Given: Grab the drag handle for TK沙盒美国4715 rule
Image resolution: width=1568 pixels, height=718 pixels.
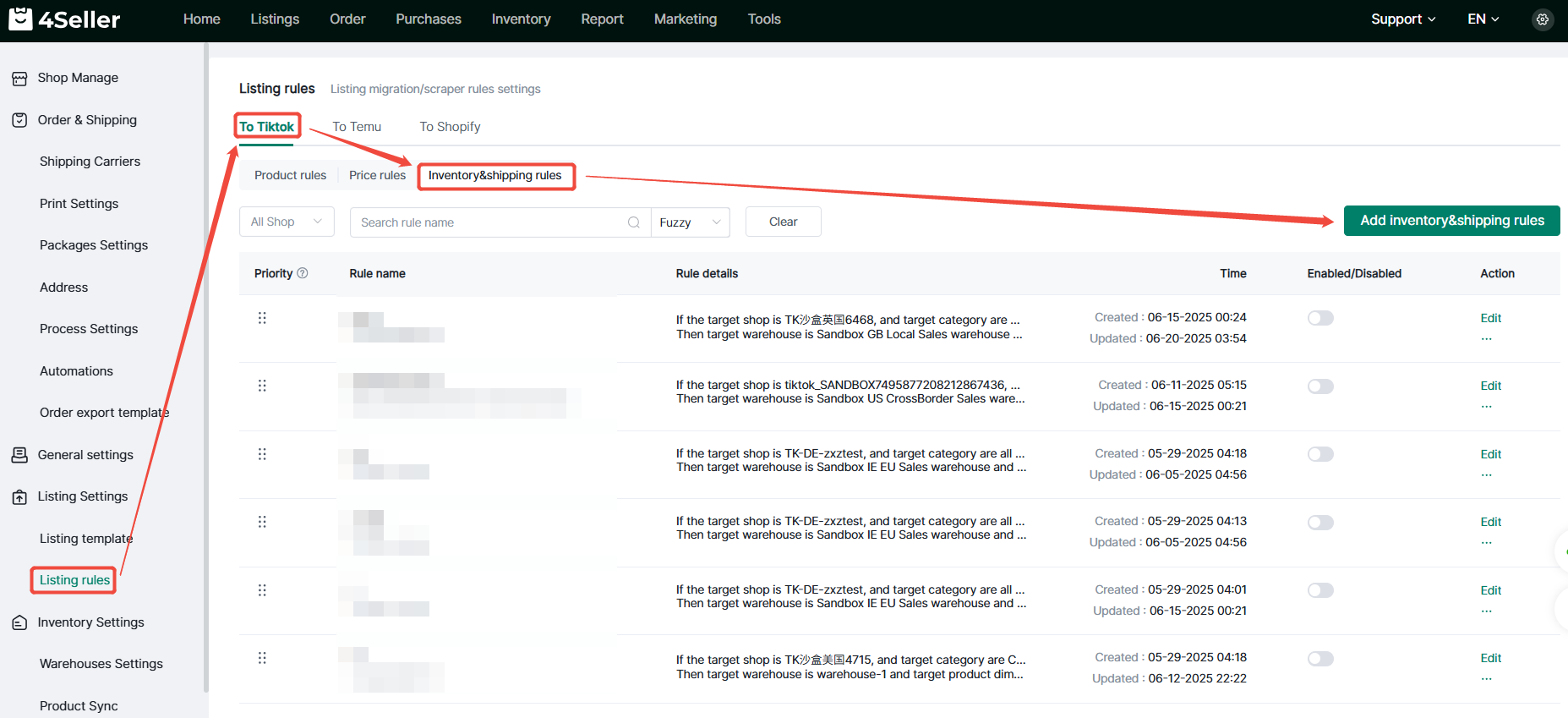Looking at the screenshot, I should tap(262, 658).
